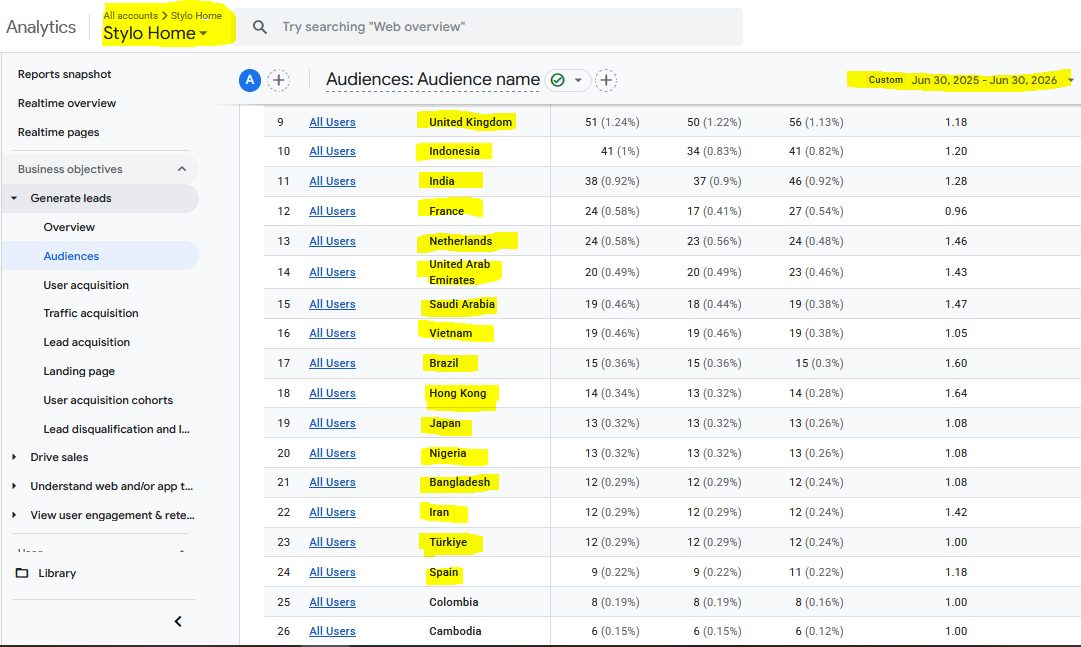Image resolution: width=1081 pixels, height=647 pixels.
Task: Collapse the Generate leads group
Action: click(14, 198)
